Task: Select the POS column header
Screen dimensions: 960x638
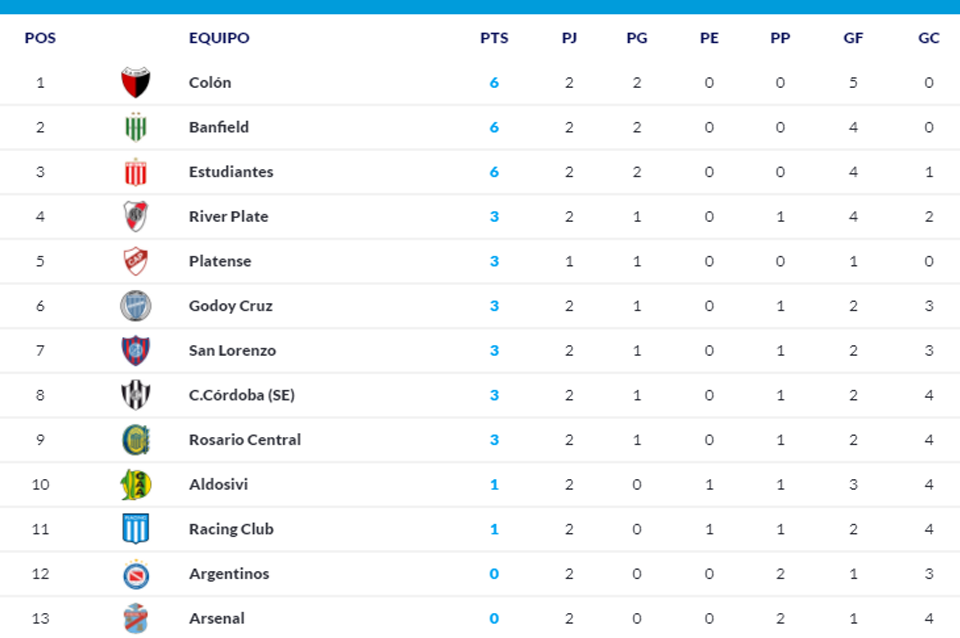Action: coord(40,38)
